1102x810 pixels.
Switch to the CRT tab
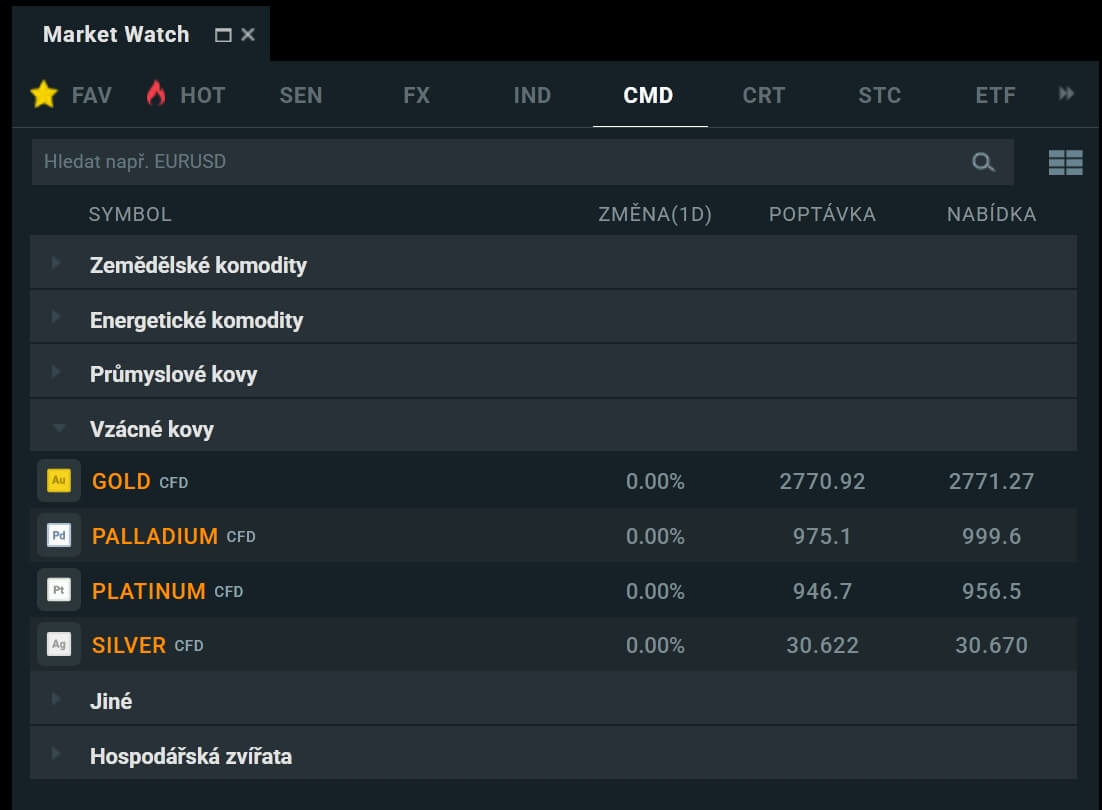pyautogui.click(x=763, y=95)
